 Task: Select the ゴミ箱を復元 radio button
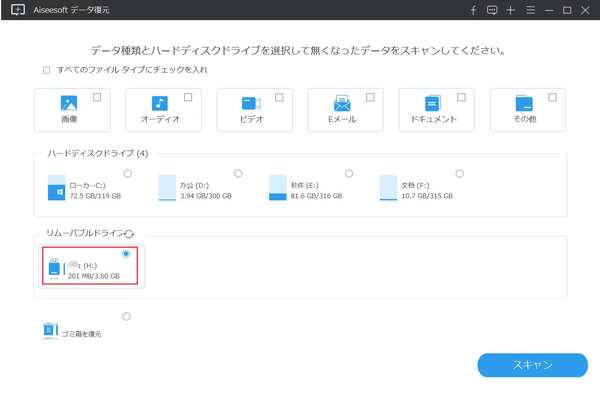[x=126, y=316]
